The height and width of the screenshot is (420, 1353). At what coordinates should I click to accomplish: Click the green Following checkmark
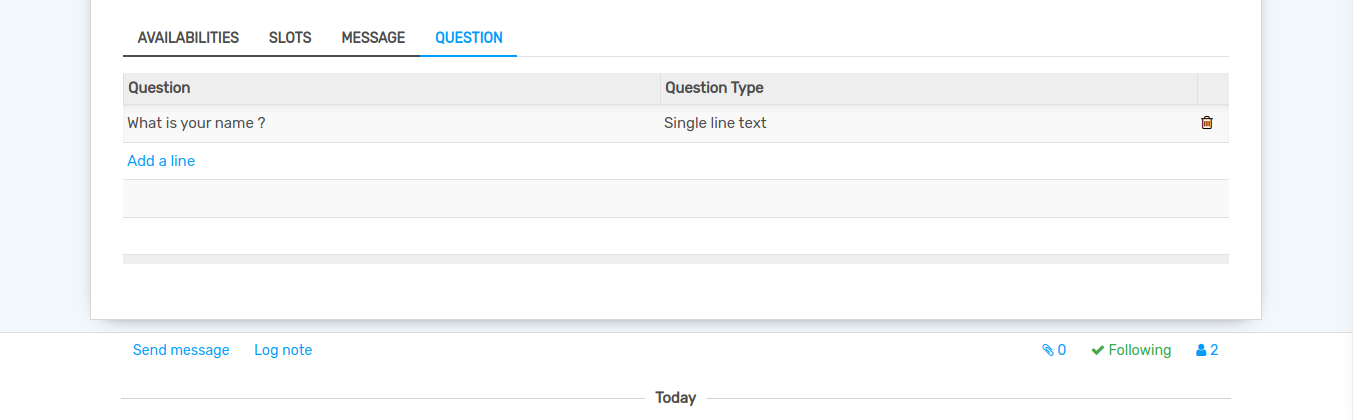1097,350
